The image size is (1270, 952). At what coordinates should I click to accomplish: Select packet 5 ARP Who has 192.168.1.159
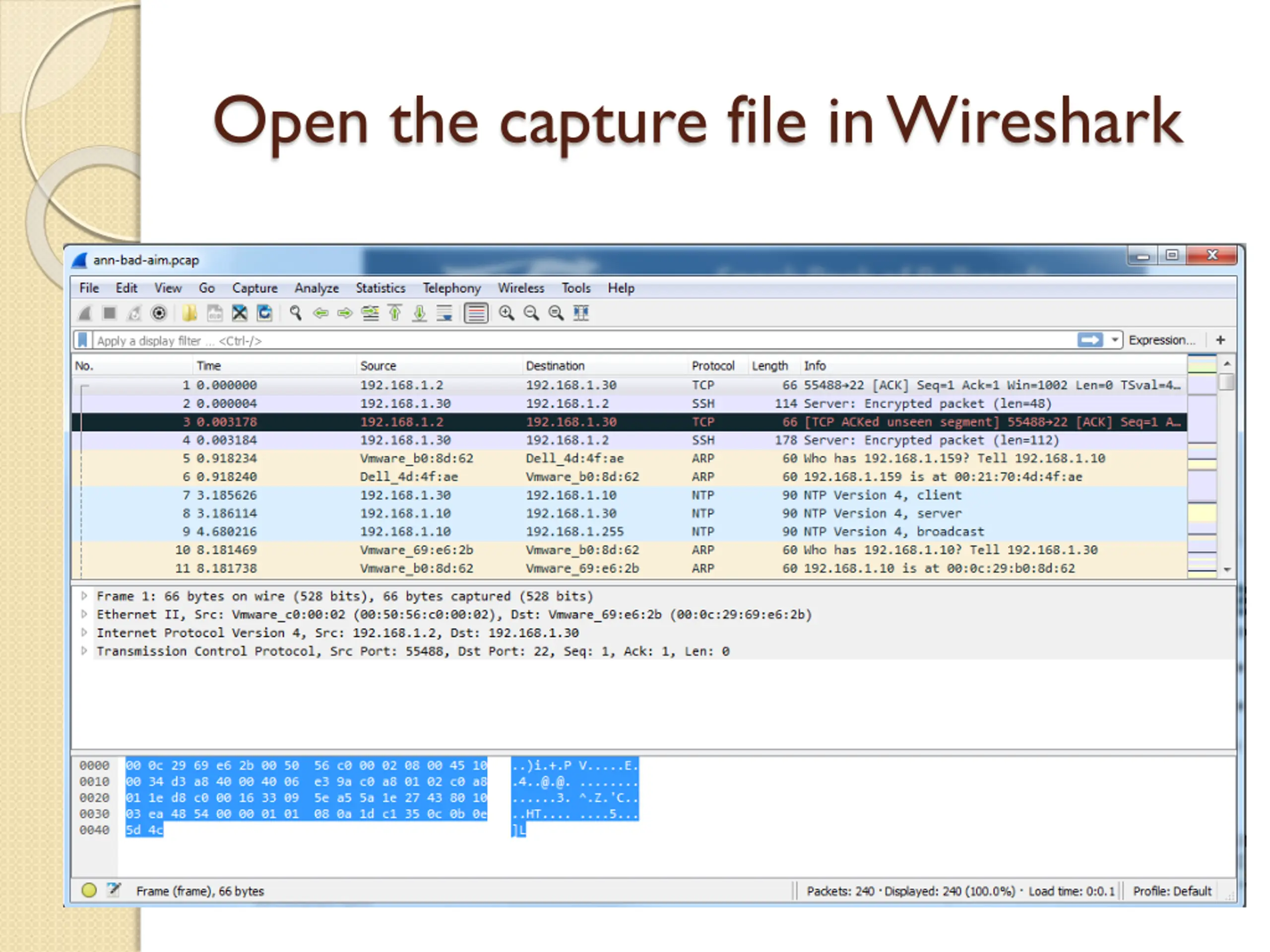pos(629,459)
